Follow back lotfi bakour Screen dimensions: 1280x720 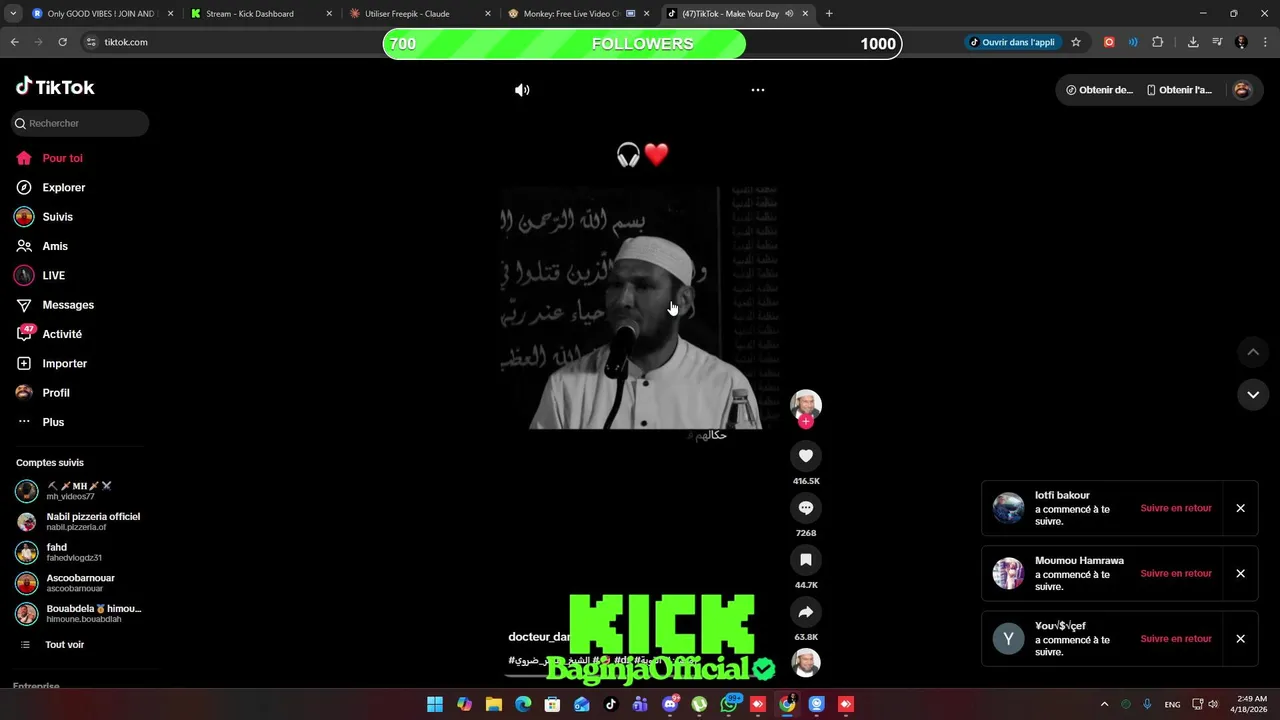1176,508
